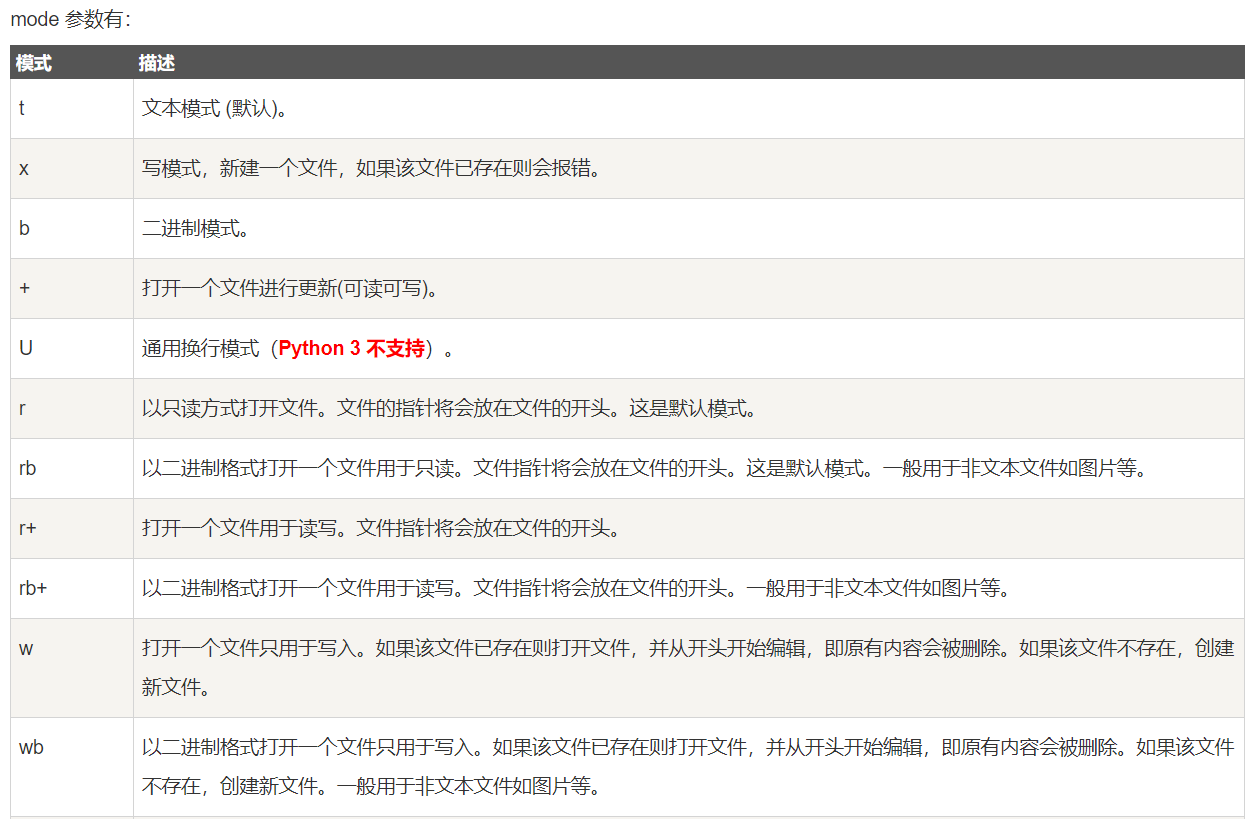The image size is (1252, 819).
Task: Select the 'rb' mode cell
Action: 72,468
